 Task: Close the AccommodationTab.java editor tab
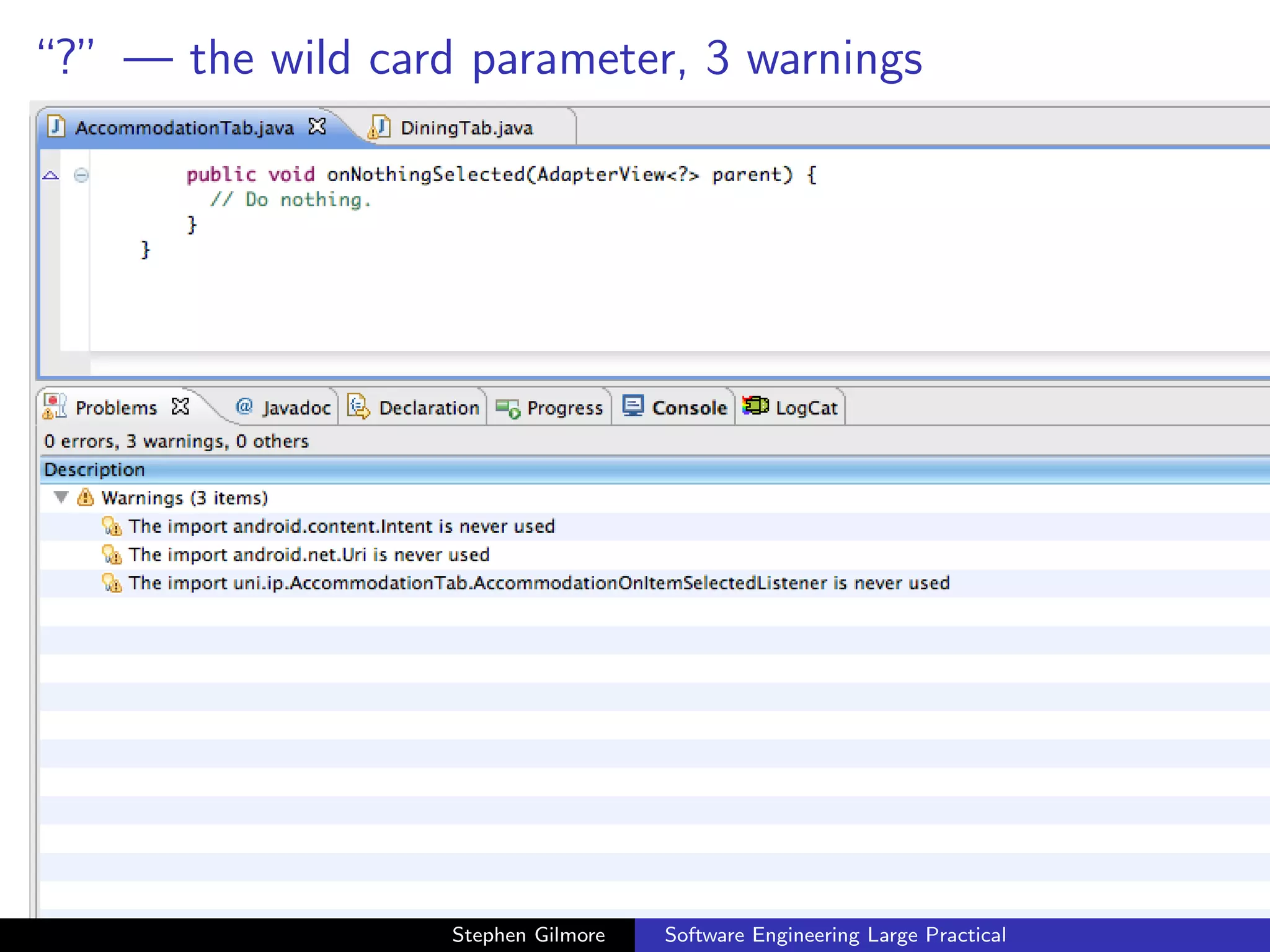(x=317, y=126)
